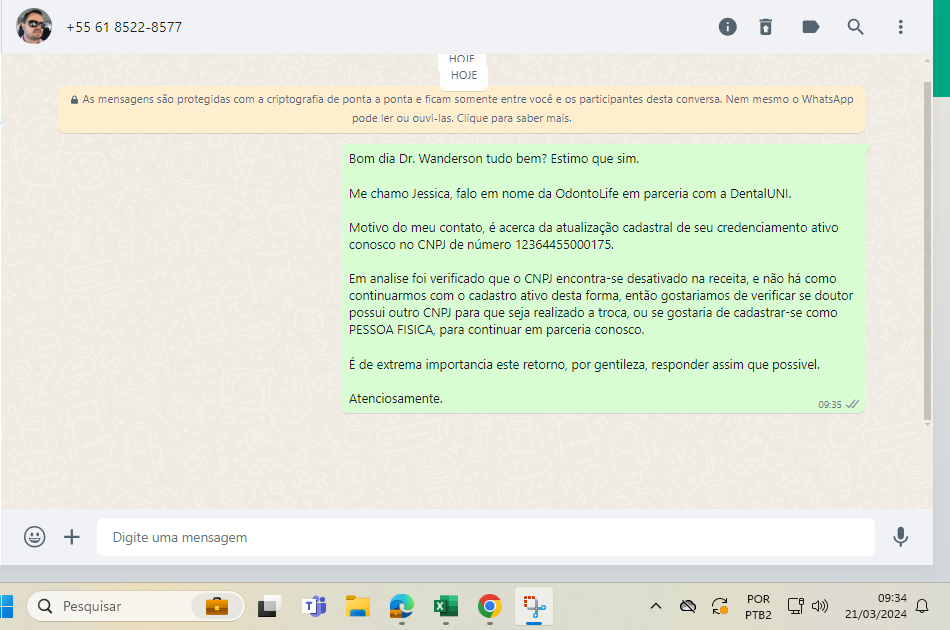Click message double check read marks

(852, 404)
